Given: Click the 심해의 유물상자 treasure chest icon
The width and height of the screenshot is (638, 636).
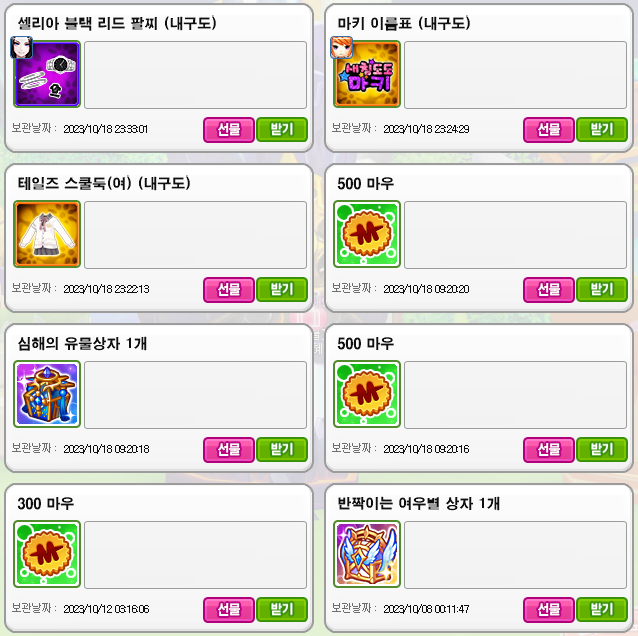Looking at the screenshot, I should tap(47, 394).
